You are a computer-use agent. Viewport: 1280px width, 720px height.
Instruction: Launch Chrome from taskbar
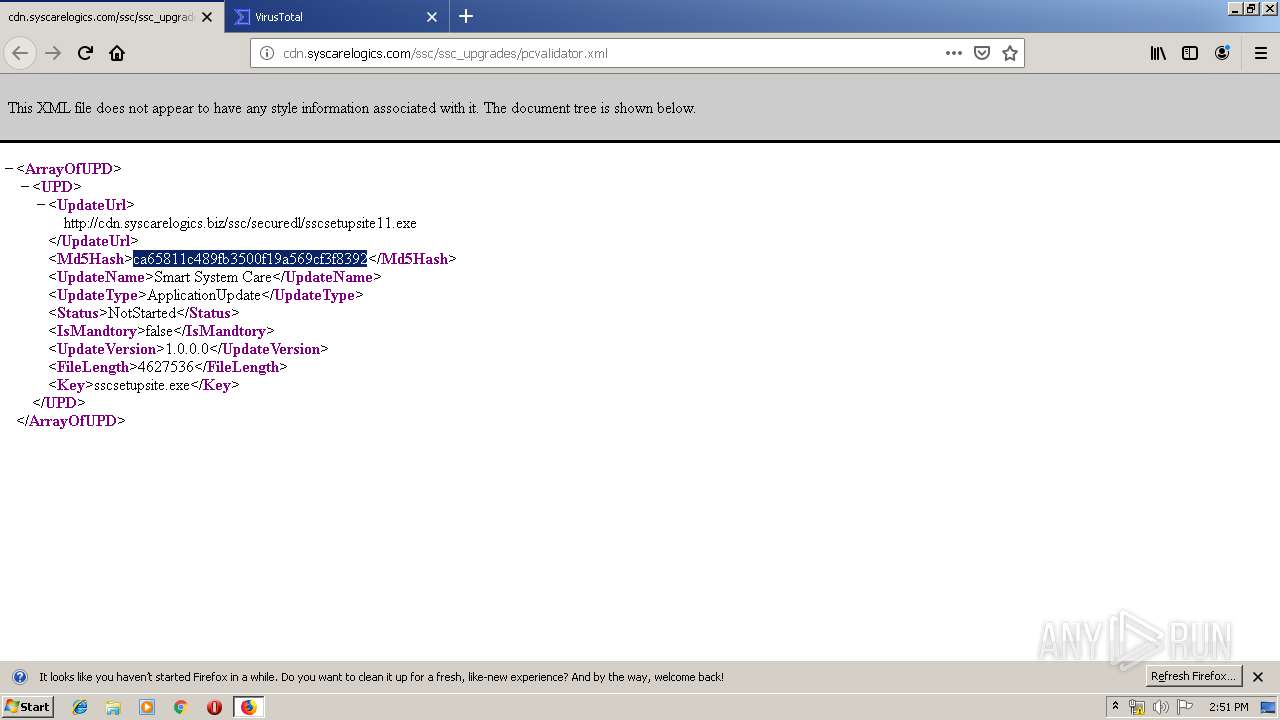click(181, 707)
